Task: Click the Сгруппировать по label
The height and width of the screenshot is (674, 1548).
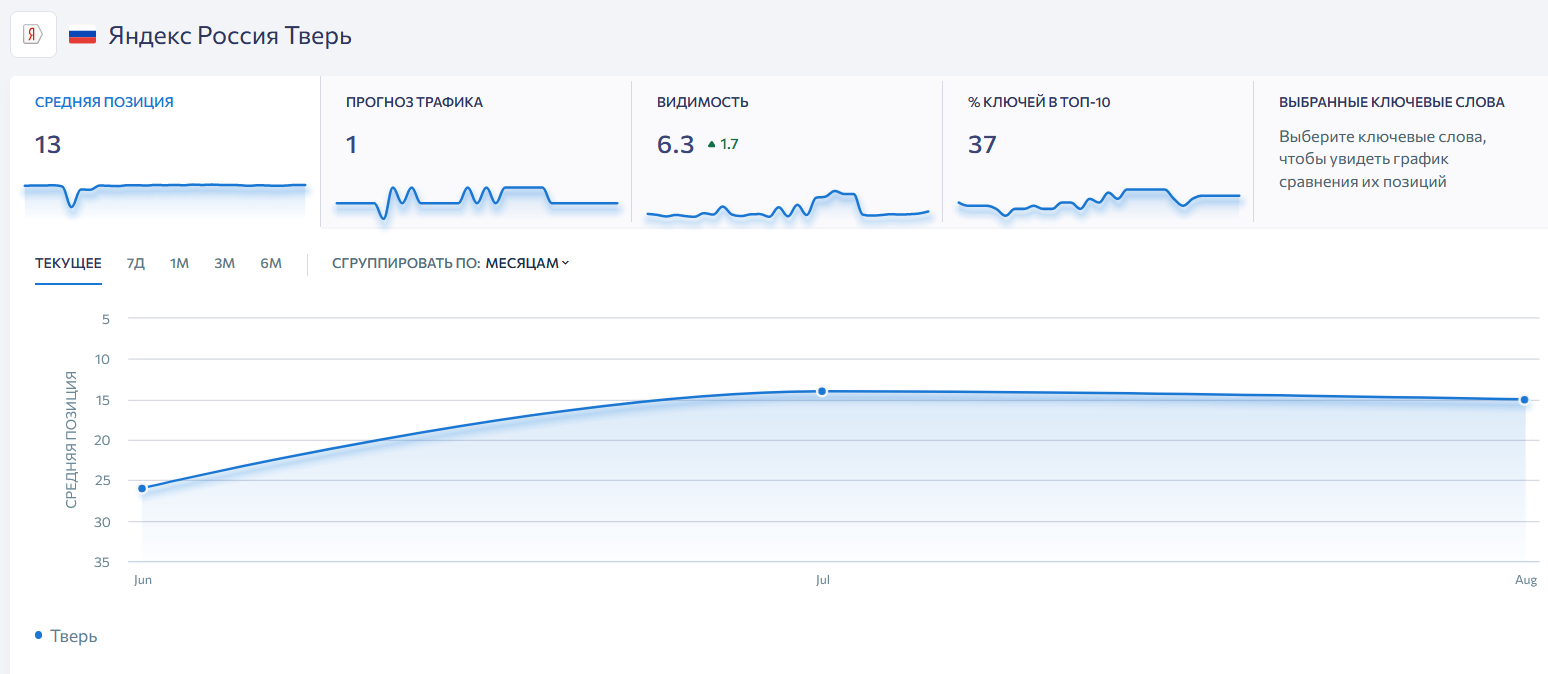Action: click(406, 264)
